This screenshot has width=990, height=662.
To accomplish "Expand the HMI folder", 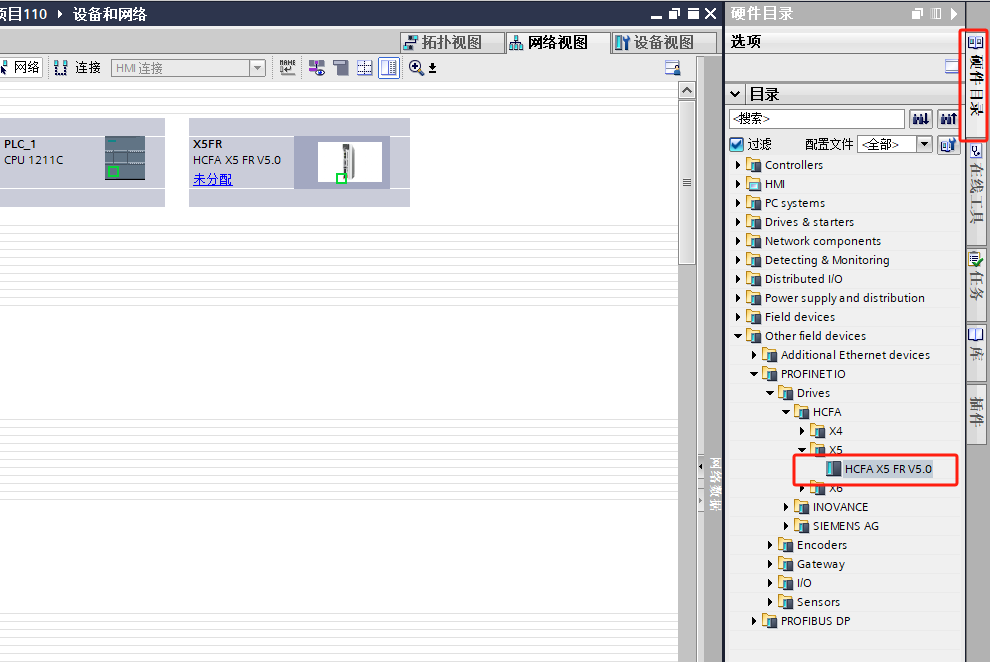I will (x=738, y=184).
